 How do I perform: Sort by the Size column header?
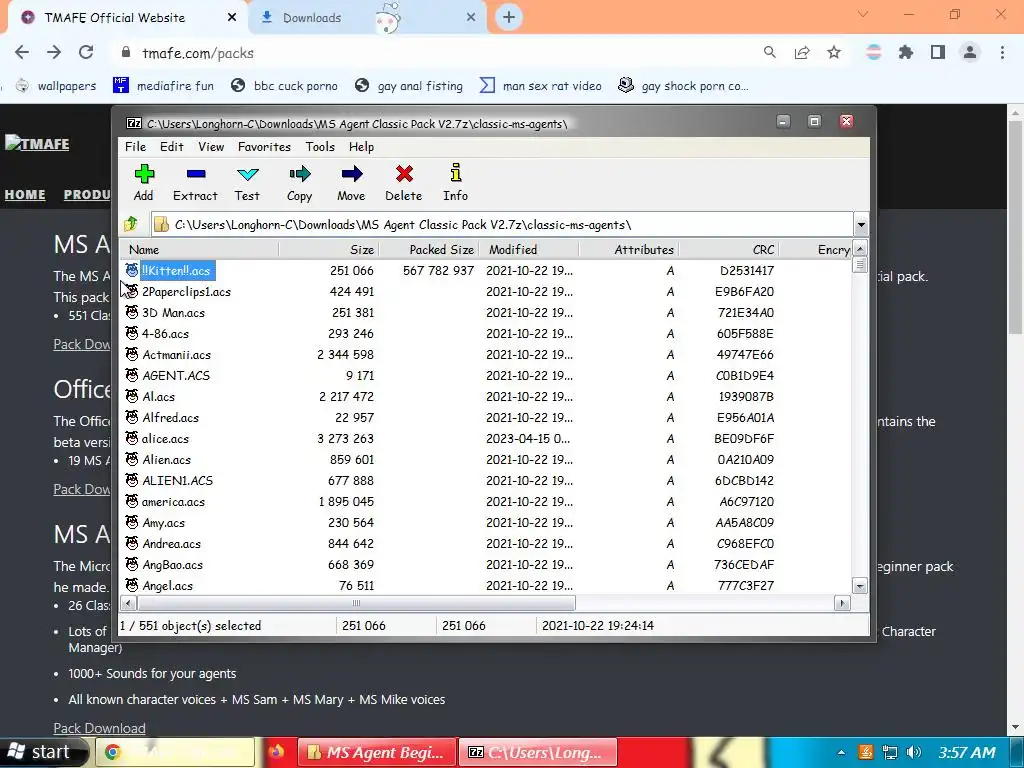click(x=329, y=249)
